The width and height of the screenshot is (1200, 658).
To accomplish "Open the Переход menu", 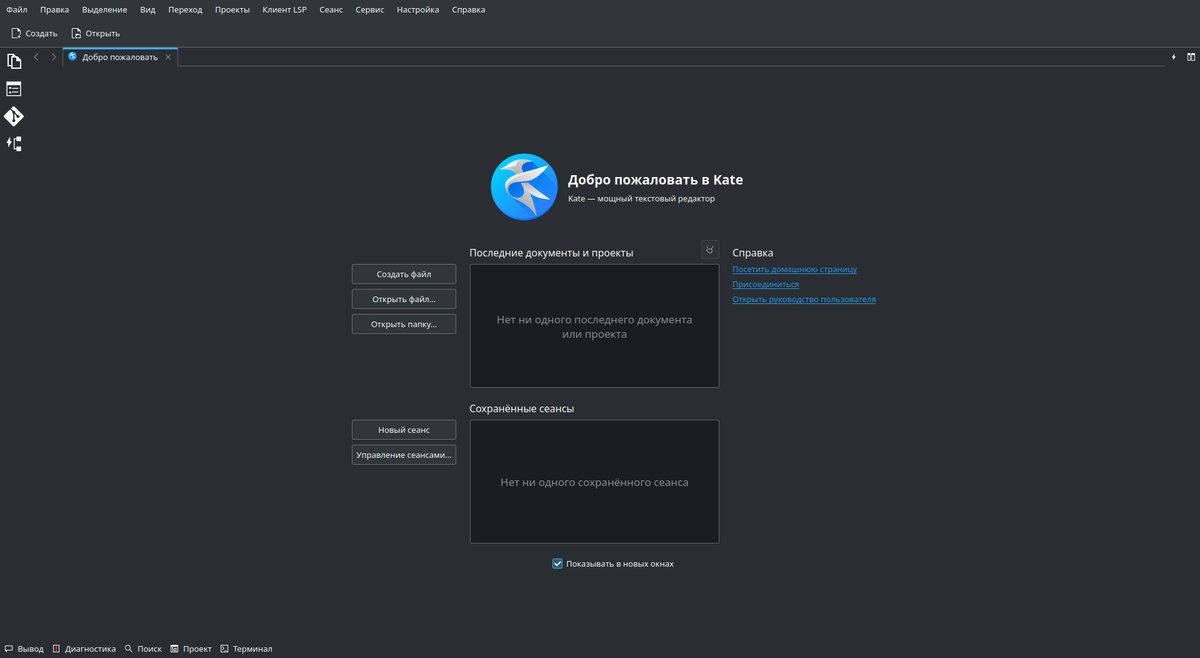I will click(185, 9).
